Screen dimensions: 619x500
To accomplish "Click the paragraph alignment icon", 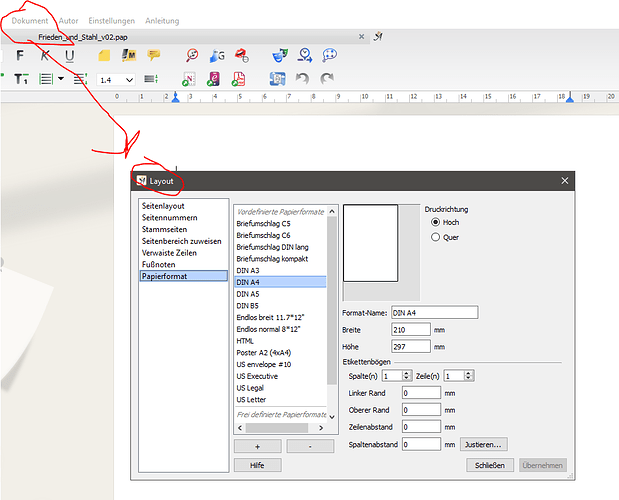I will (46, 79).
